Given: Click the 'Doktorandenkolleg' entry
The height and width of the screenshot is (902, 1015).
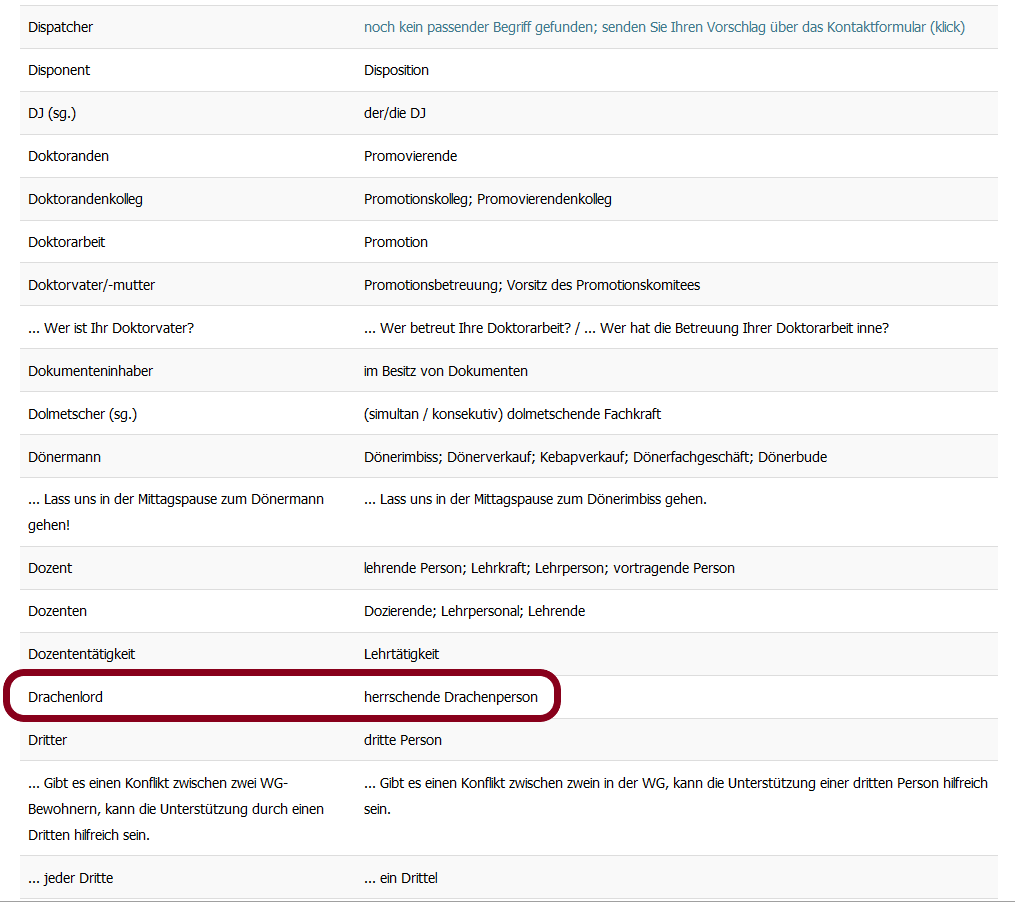Looking at the screenshot, I should click(85, 199).
